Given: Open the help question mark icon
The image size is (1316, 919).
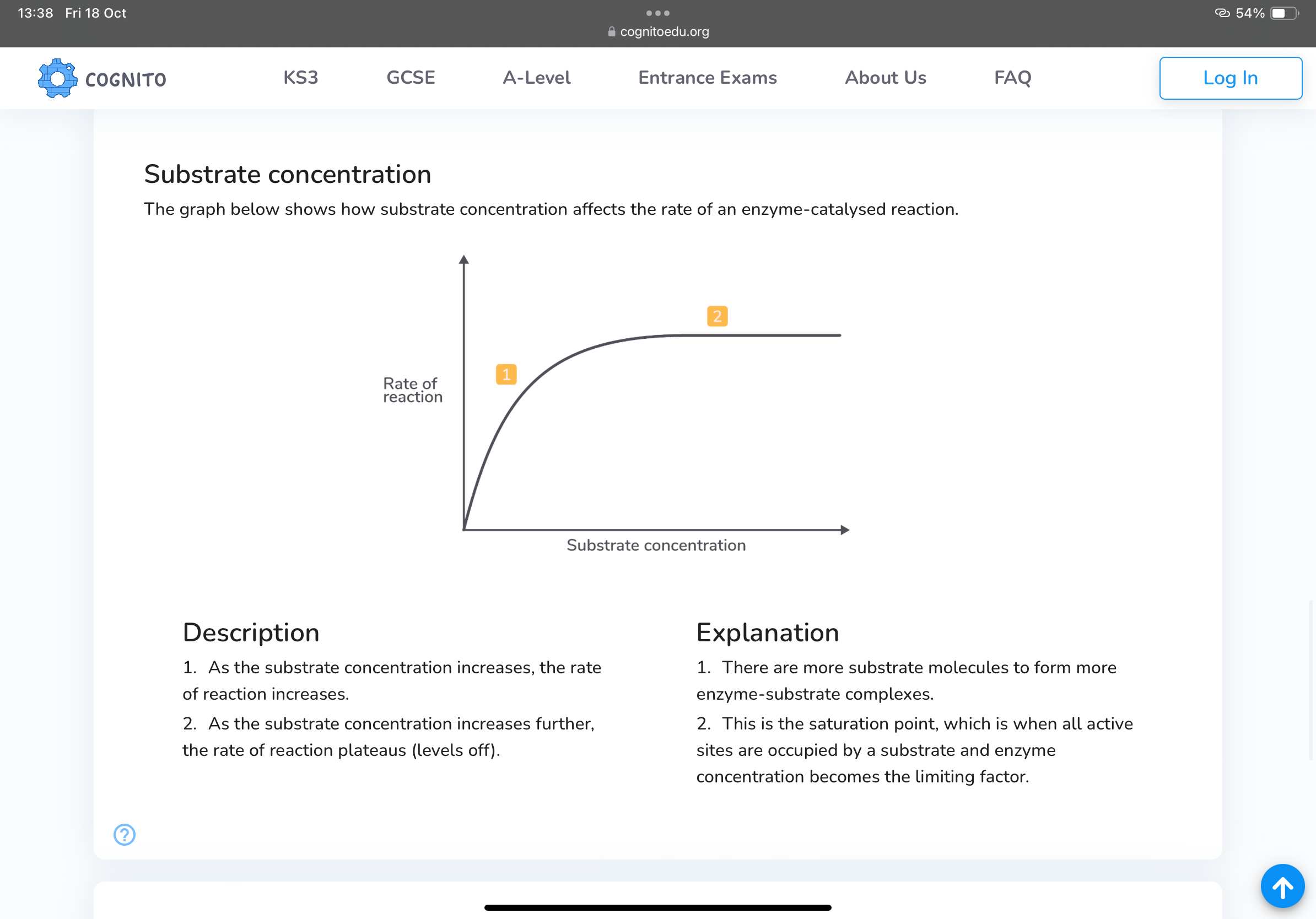Looking at the screenshot, I should 125,834.
